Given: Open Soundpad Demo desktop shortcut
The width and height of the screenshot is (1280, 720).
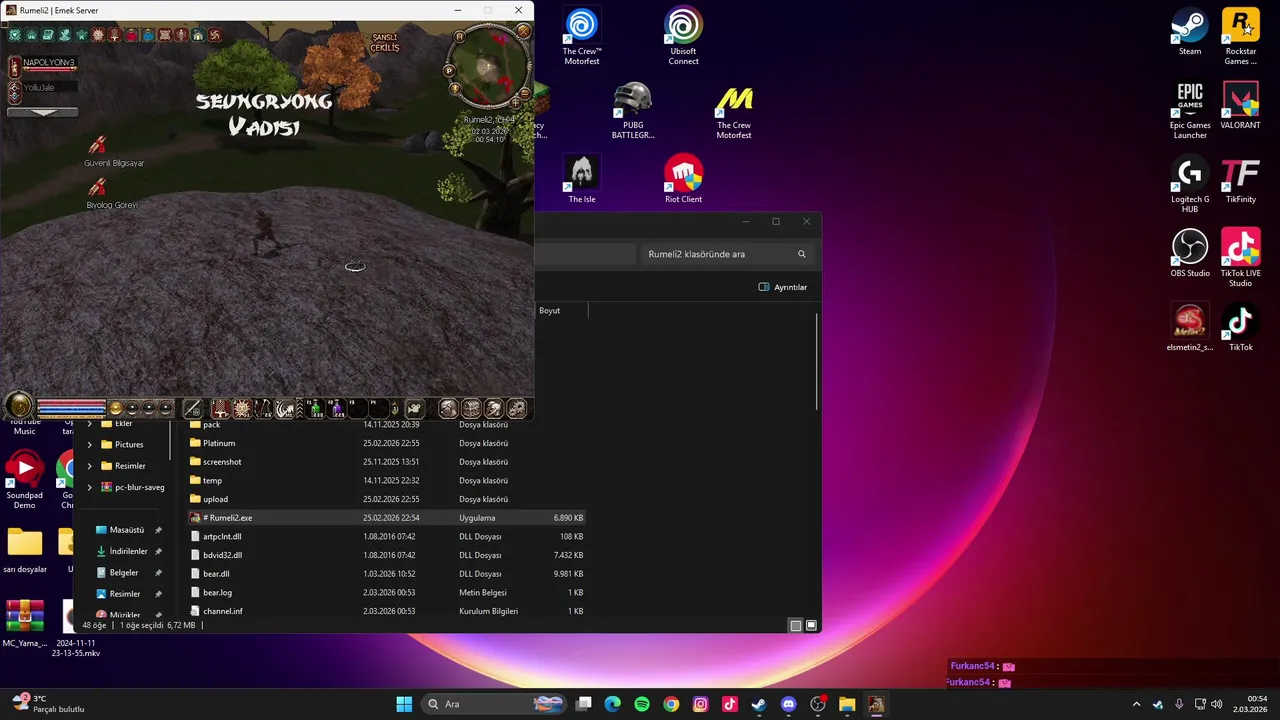Looking at the screenshot, I should click(x=25, y=480).
